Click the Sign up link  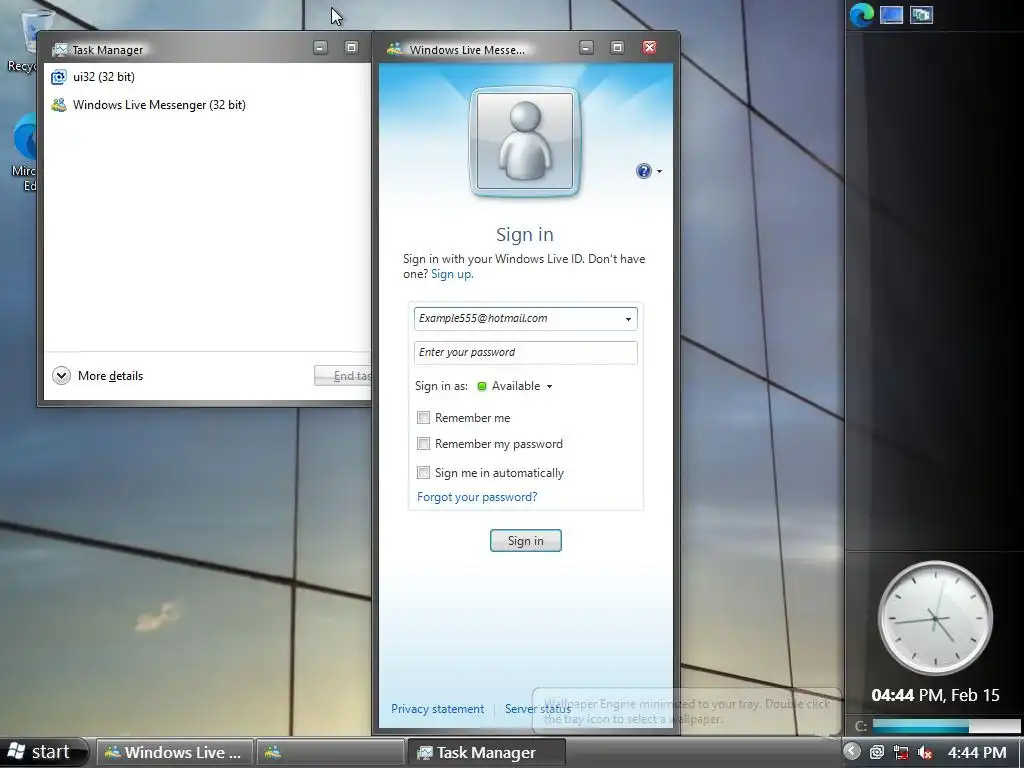pos(452,274)
